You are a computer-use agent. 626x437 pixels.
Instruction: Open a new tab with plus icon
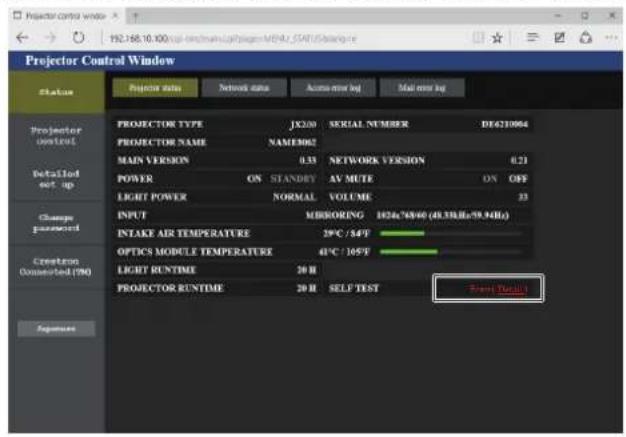135,16
